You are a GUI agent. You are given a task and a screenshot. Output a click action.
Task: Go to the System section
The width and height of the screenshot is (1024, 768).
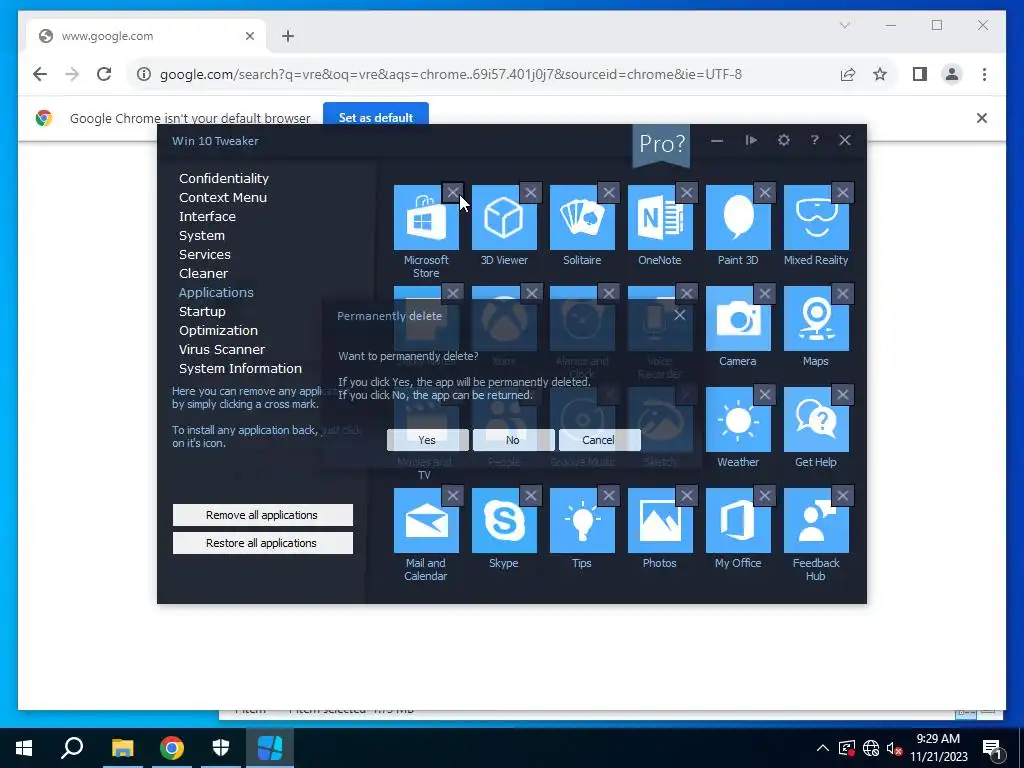pos(202,235)
